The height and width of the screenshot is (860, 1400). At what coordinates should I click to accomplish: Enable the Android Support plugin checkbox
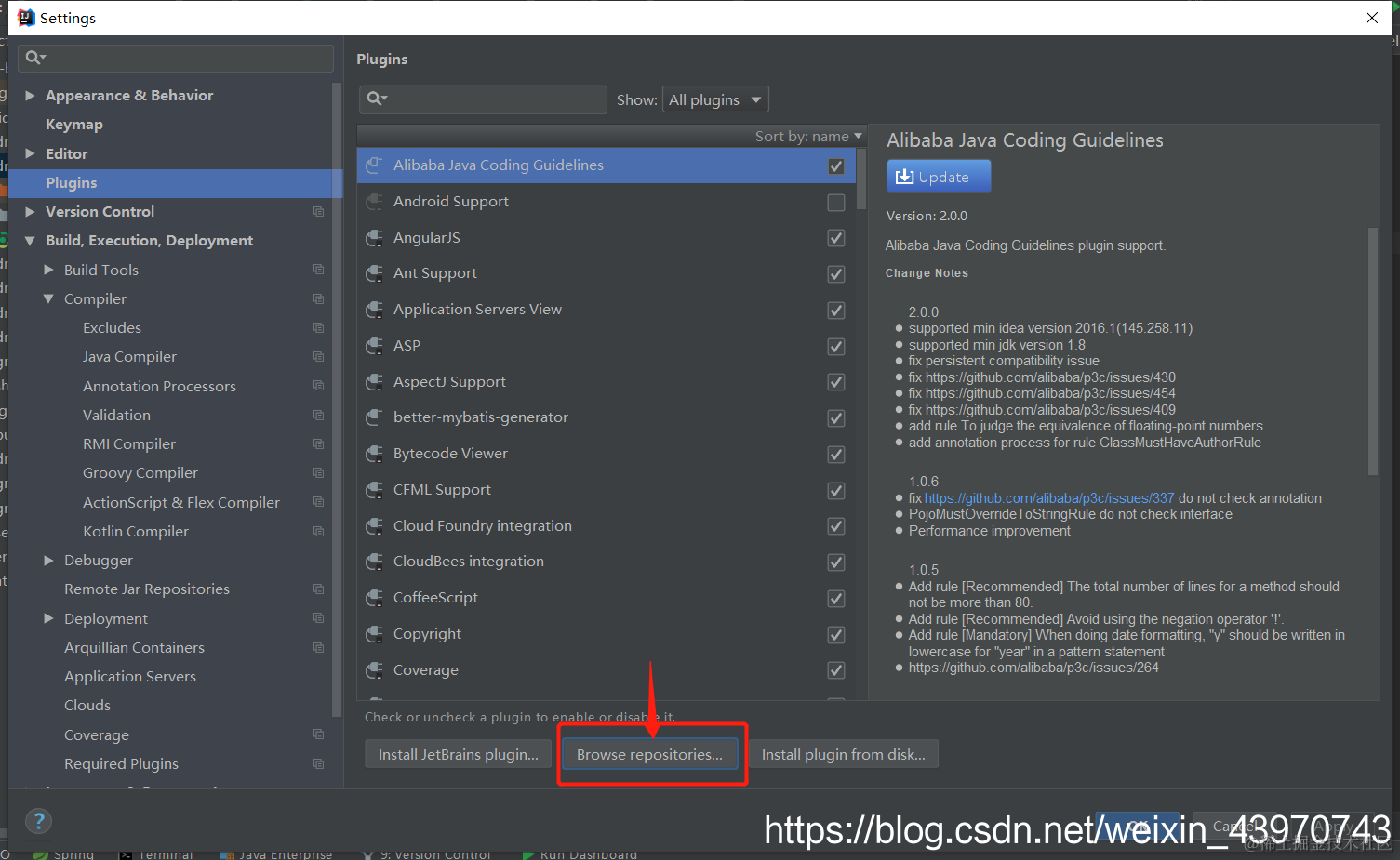836,202
